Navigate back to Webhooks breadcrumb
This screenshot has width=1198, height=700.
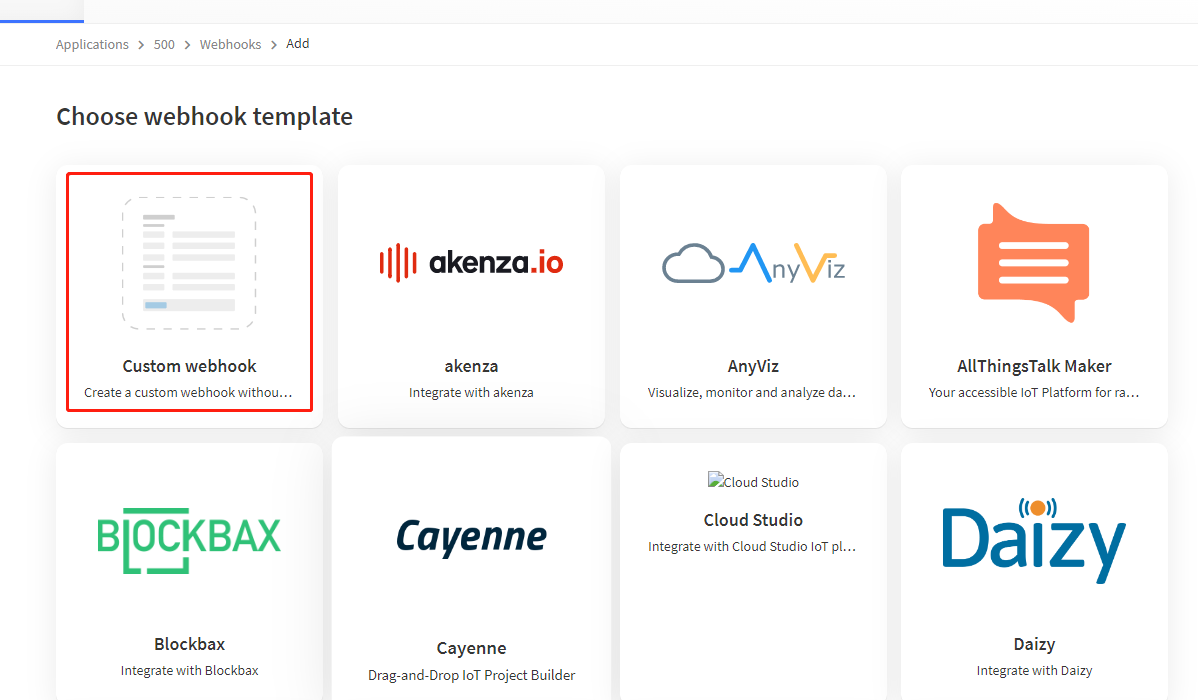tap(230, 44)
